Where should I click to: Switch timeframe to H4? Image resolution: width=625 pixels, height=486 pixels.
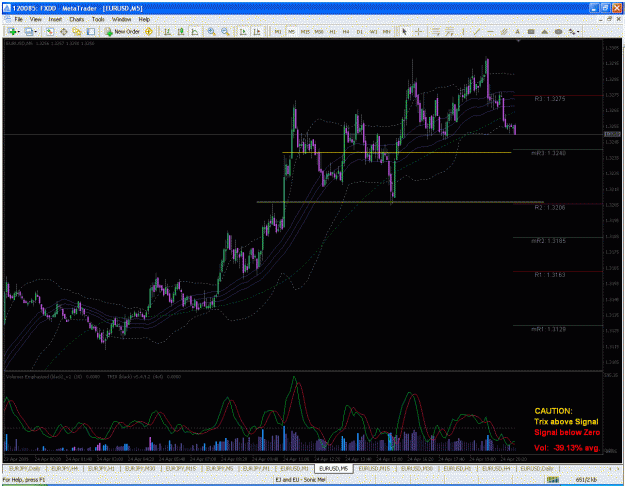346,31
